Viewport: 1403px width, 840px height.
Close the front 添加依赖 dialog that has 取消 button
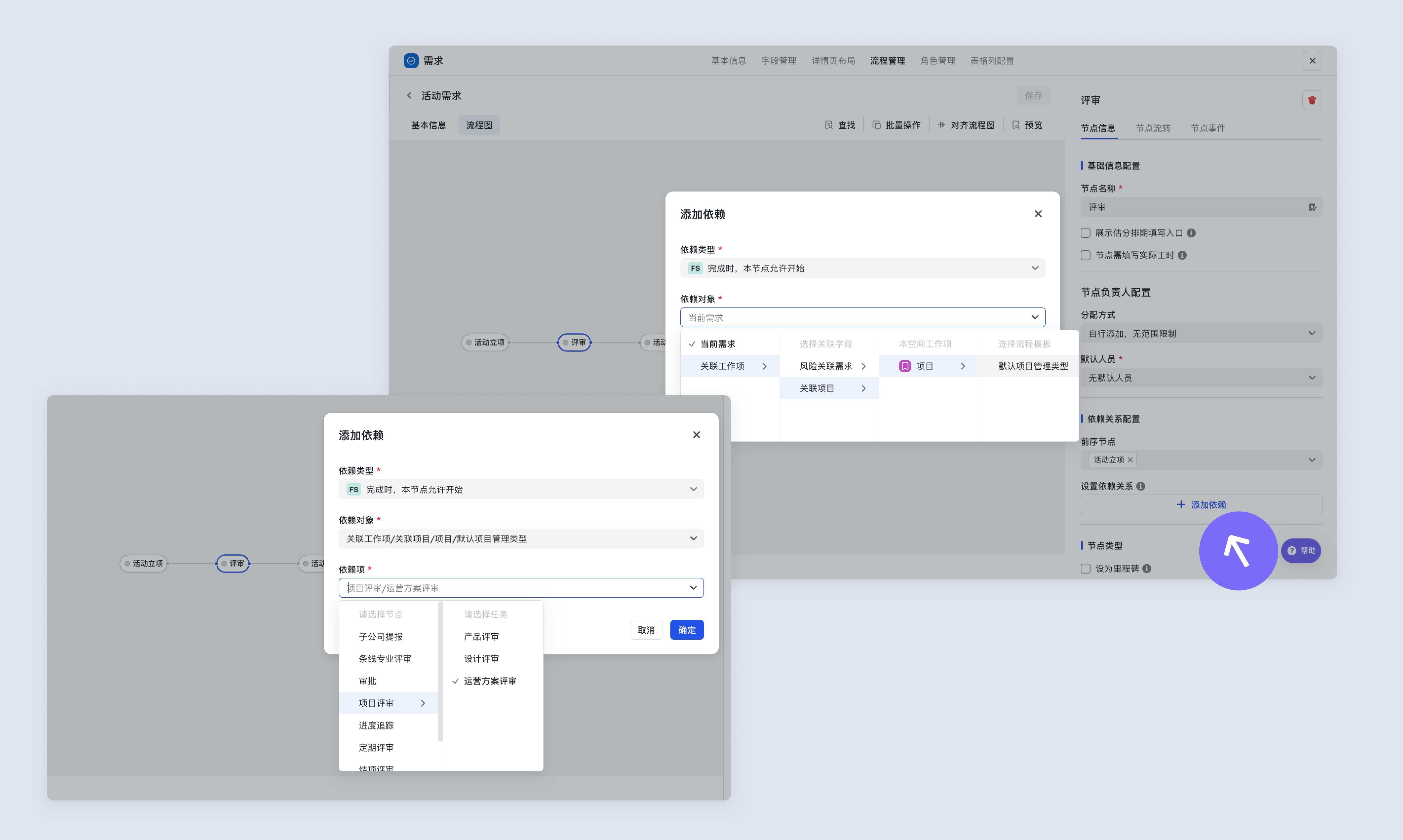696,435
